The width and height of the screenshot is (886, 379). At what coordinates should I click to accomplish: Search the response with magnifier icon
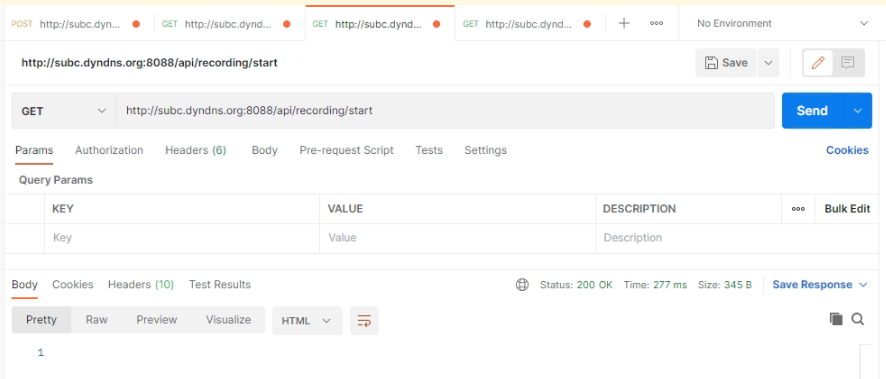858,320
